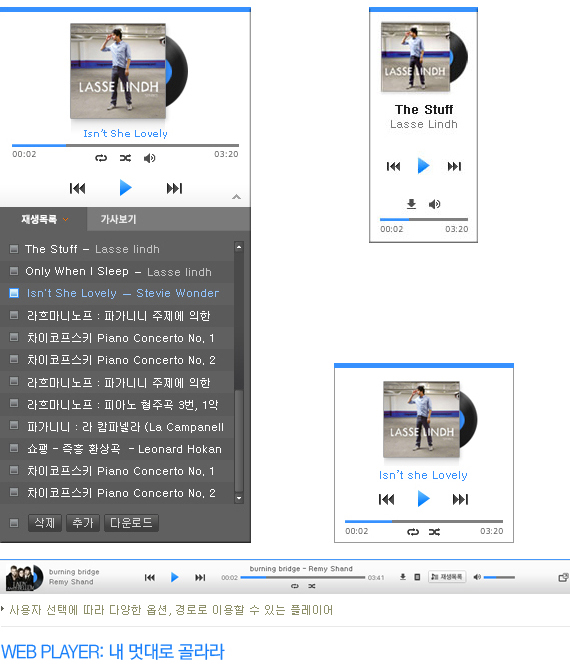Download burning bridge from the bar player
This screenshot has width=570, height=666.
(x=403, y=577)
